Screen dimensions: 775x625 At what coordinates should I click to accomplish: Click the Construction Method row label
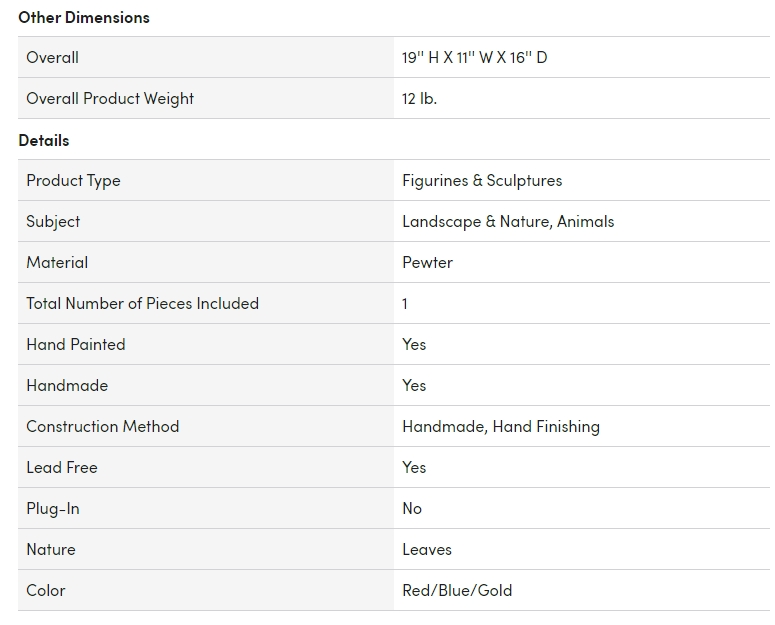click(x=102, y=426)
